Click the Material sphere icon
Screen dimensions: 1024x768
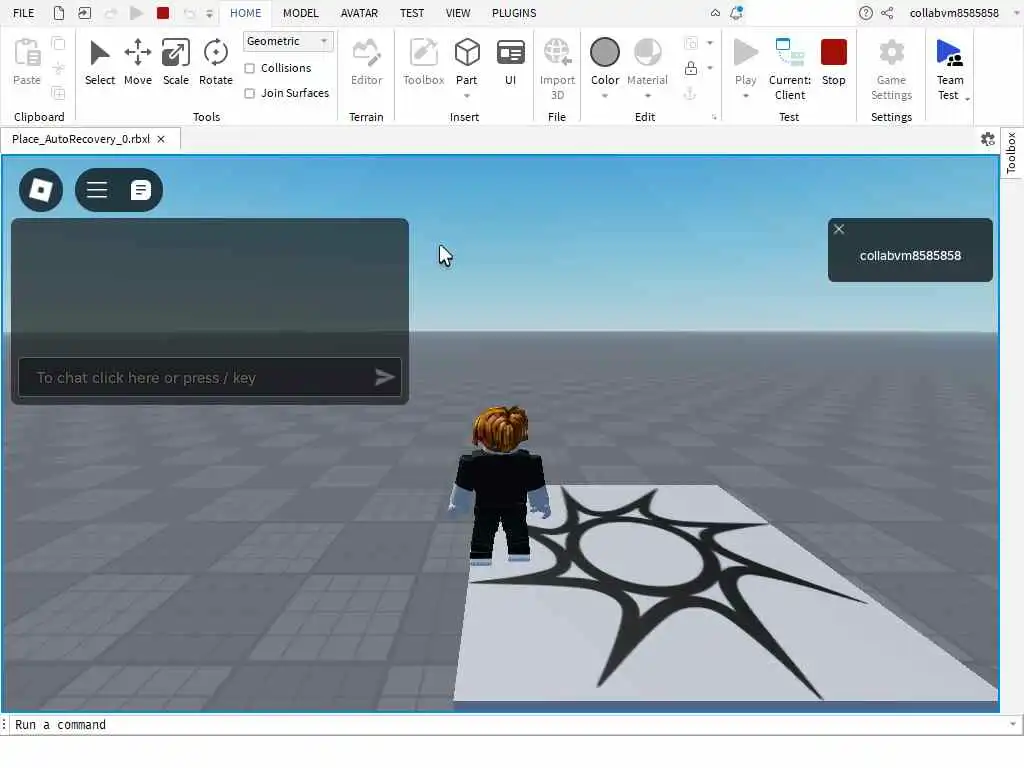[x=647, y=54]
